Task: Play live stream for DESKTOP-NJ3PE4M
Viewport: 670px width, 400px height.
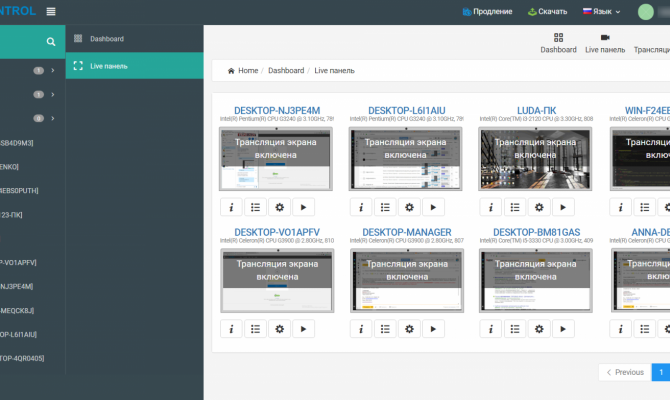Action: coord(303,207)
